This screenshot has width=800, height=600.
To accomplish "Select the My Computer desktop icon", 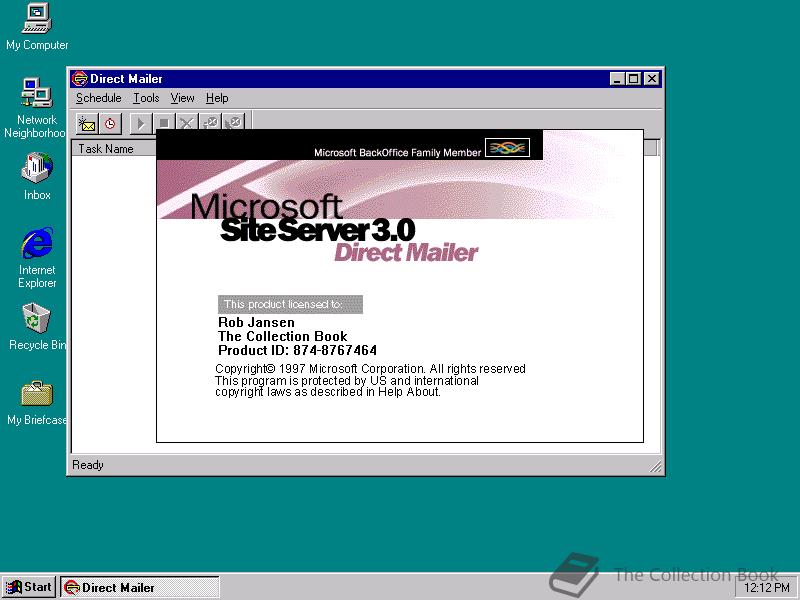I will (x=37, y=27).
